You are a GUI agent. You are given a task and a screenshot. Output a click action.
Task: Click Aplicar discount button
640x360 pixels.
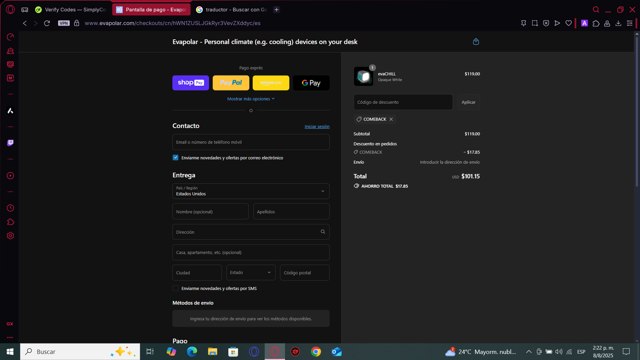click(468, 102)
